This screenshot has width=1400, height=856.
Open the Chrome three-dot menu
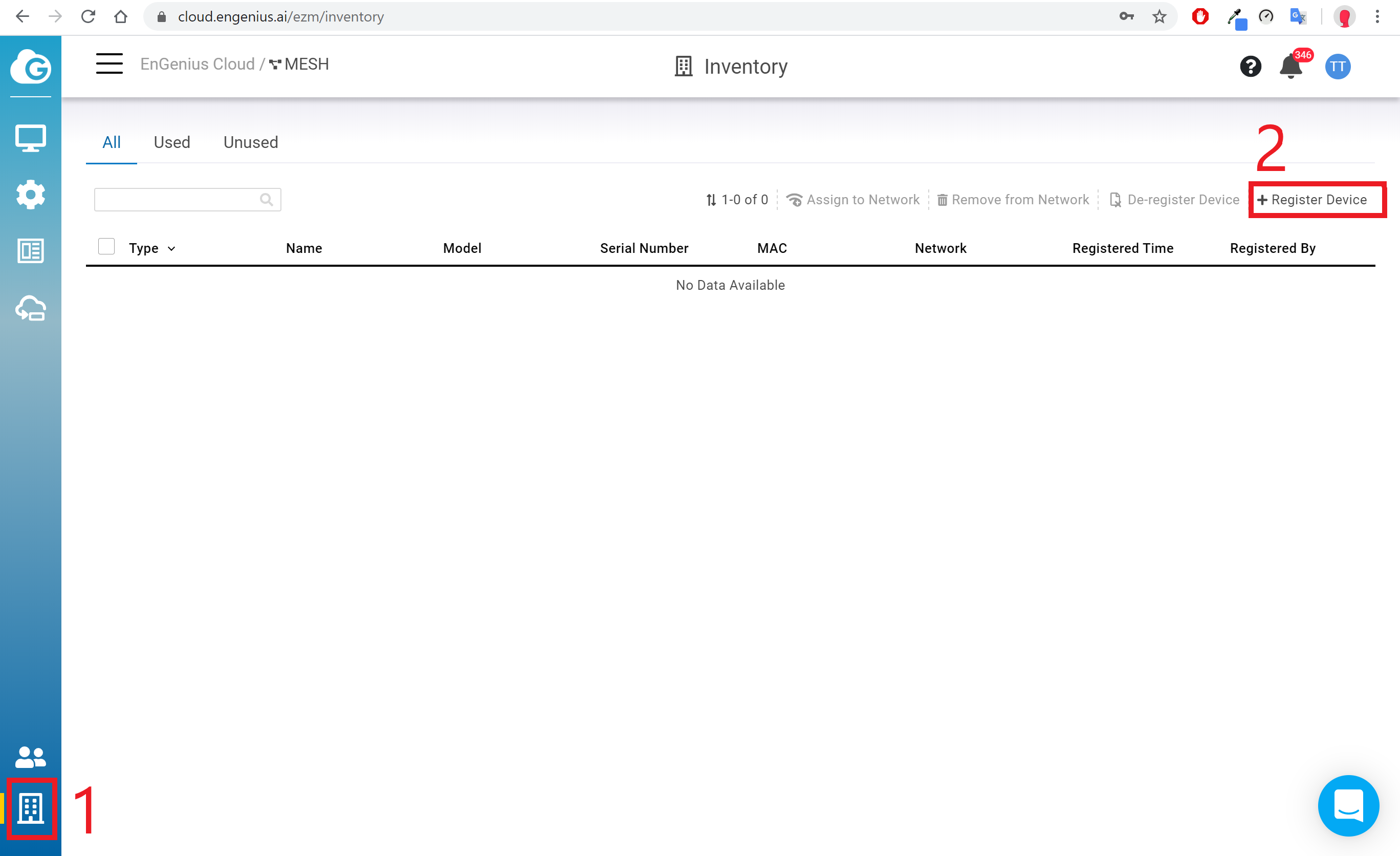pyautogui.click(x=1377, y=16)
